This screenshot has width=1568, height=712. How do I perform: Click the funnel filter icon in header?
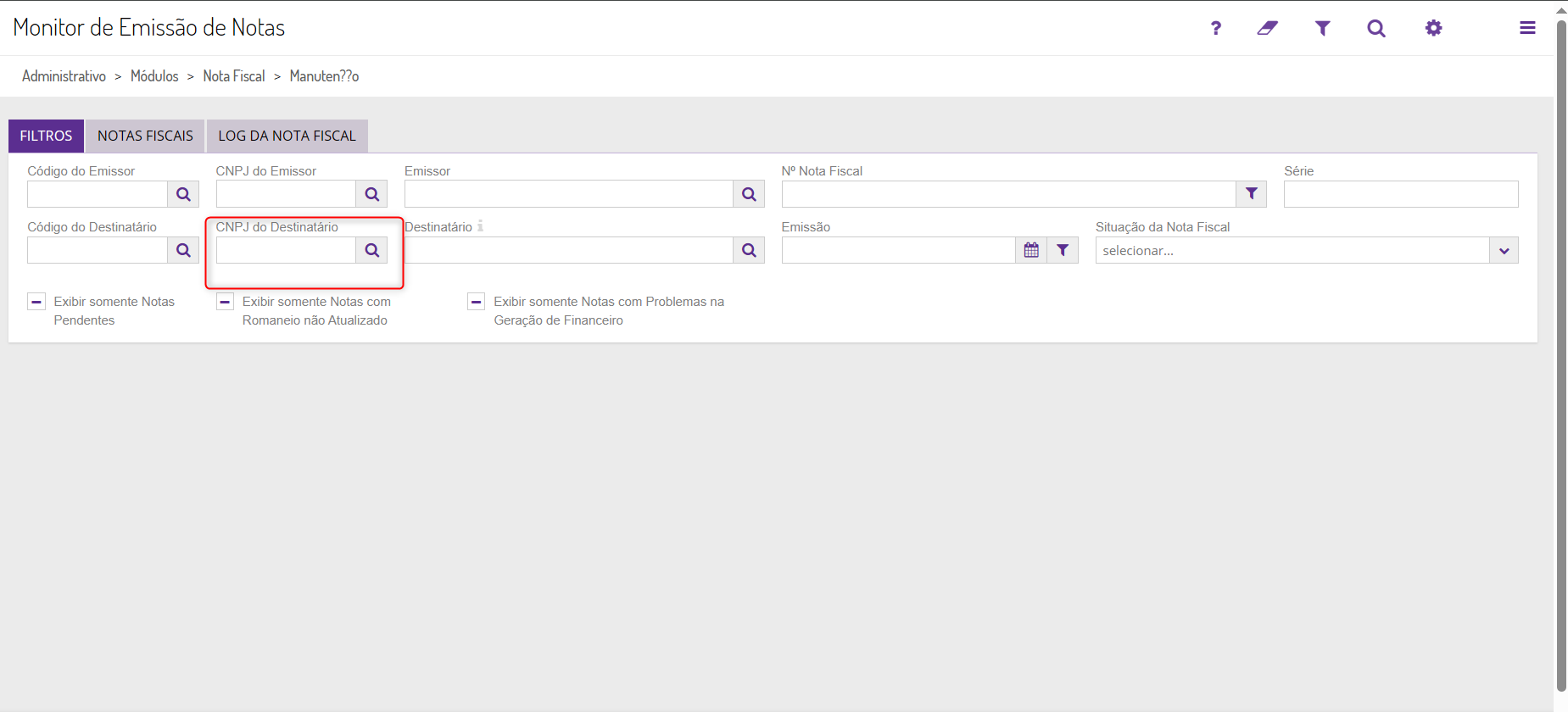(x=1322, y=28)
